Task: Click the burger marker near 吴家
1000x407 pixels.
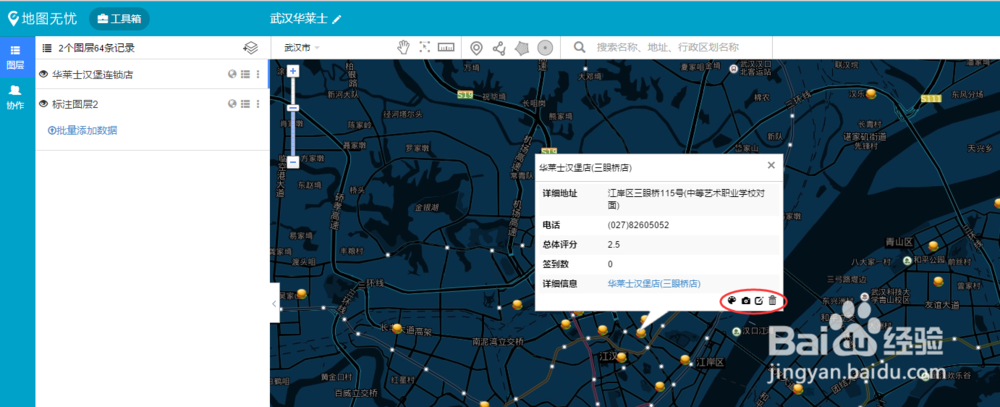Action: [x=302, y=294]
